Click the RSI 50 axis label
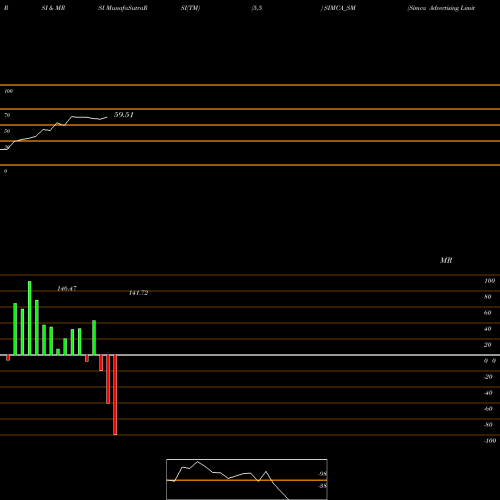Image resolution: width=500 pixels, height=500 pixels. coord(7,131)
